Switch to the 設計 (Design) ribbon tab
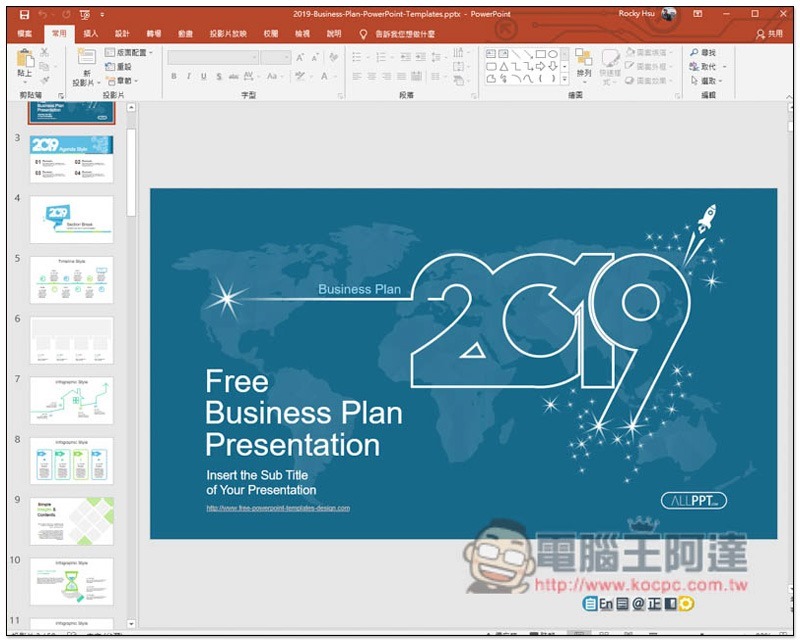Image resolution: width=800 pixels, height=643 pixels. [122, 34]
